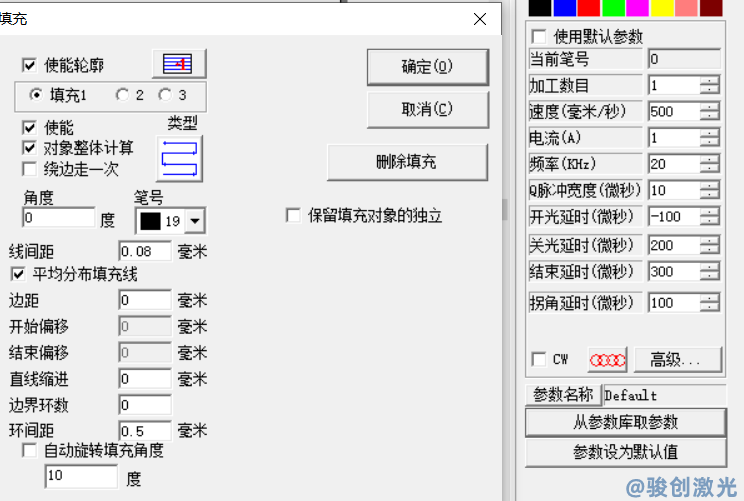Click the 频率(KHz) spinner arrows
The width and height of the screenshot is (744, 501).
point(710,164)
